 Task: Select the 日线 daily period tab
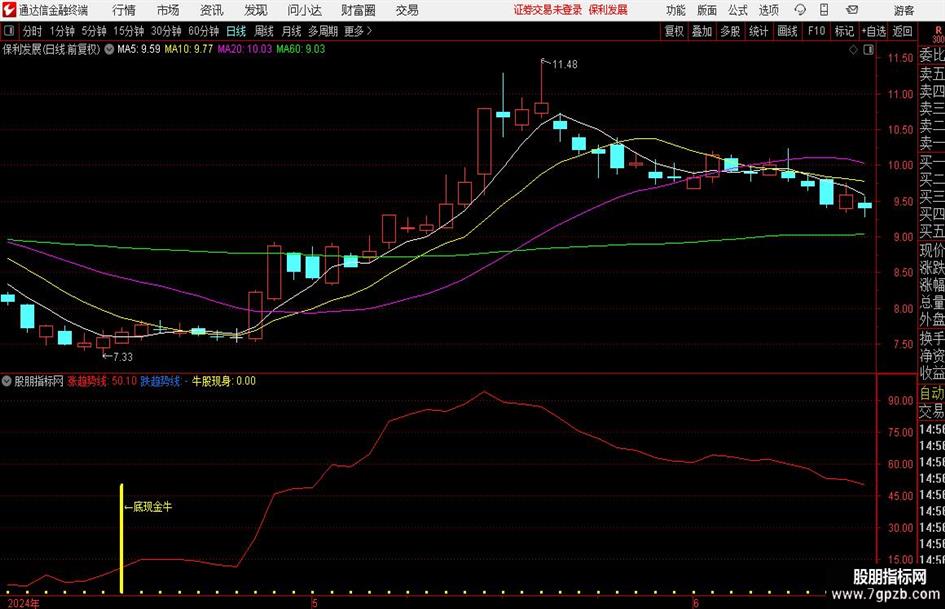[x=236, y=31]
